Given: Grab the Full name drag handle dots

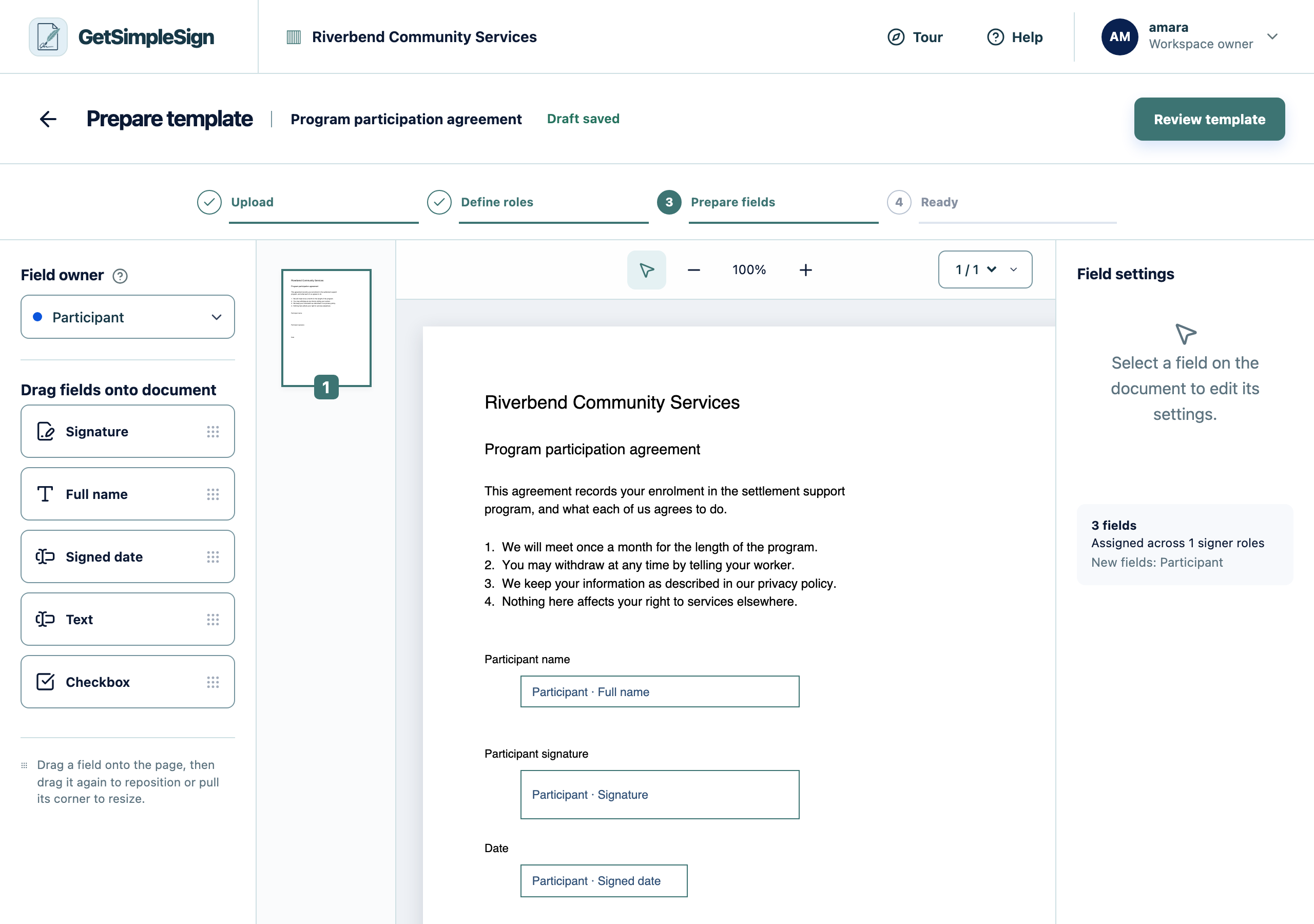Looking at the screenshot, I should pos(213,494).
